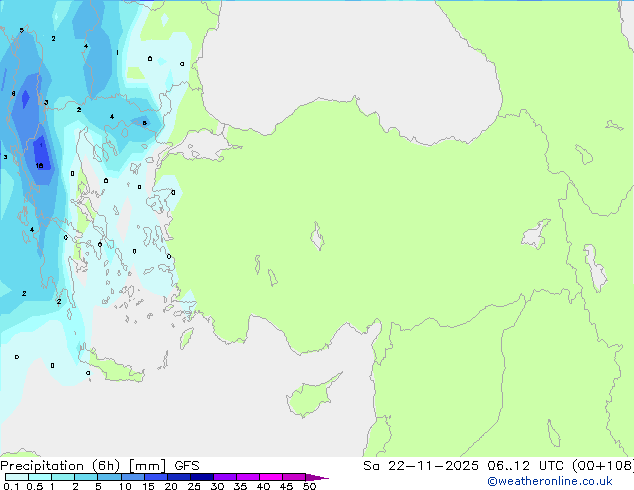Click the 25–30 mm legend color swatch
The height and width of the screenshot is (490, 634).
click(201, 477)
